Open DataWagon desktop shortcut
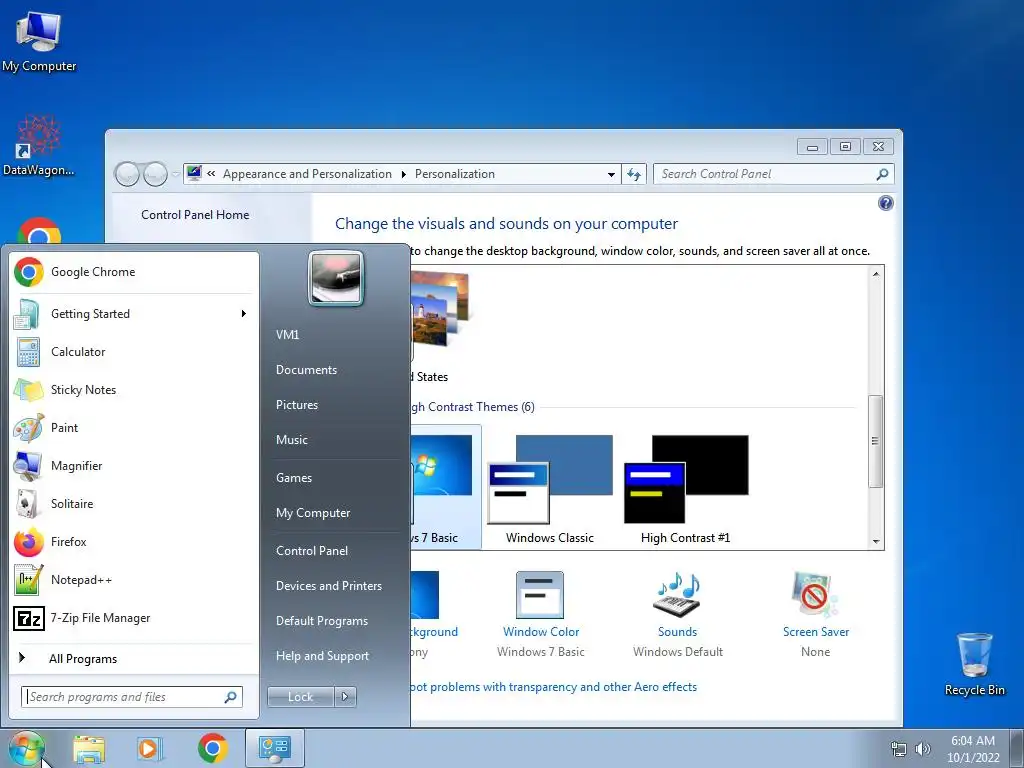The image size is (1024, 768). (x=38, y=146)
